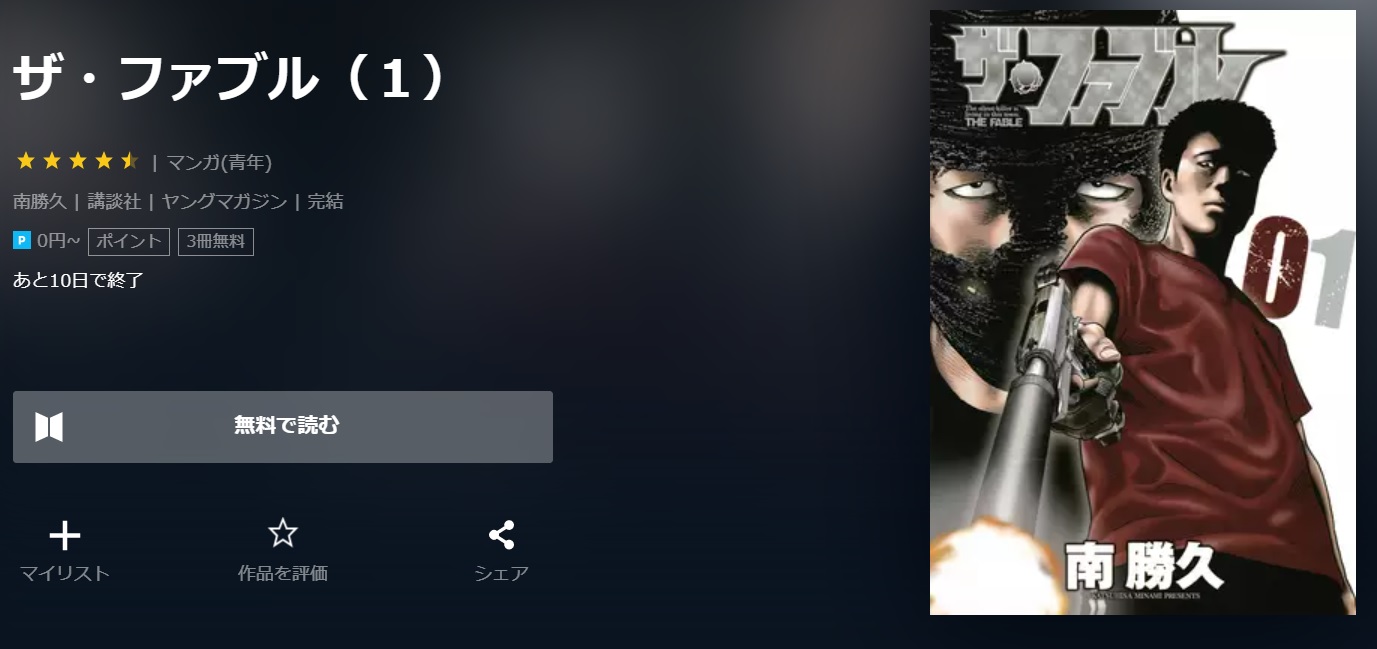Click the title ザ・ファブル（1）
This screenshot has height=649, width=1377.
pyautogui.click(x=231, y=79)
